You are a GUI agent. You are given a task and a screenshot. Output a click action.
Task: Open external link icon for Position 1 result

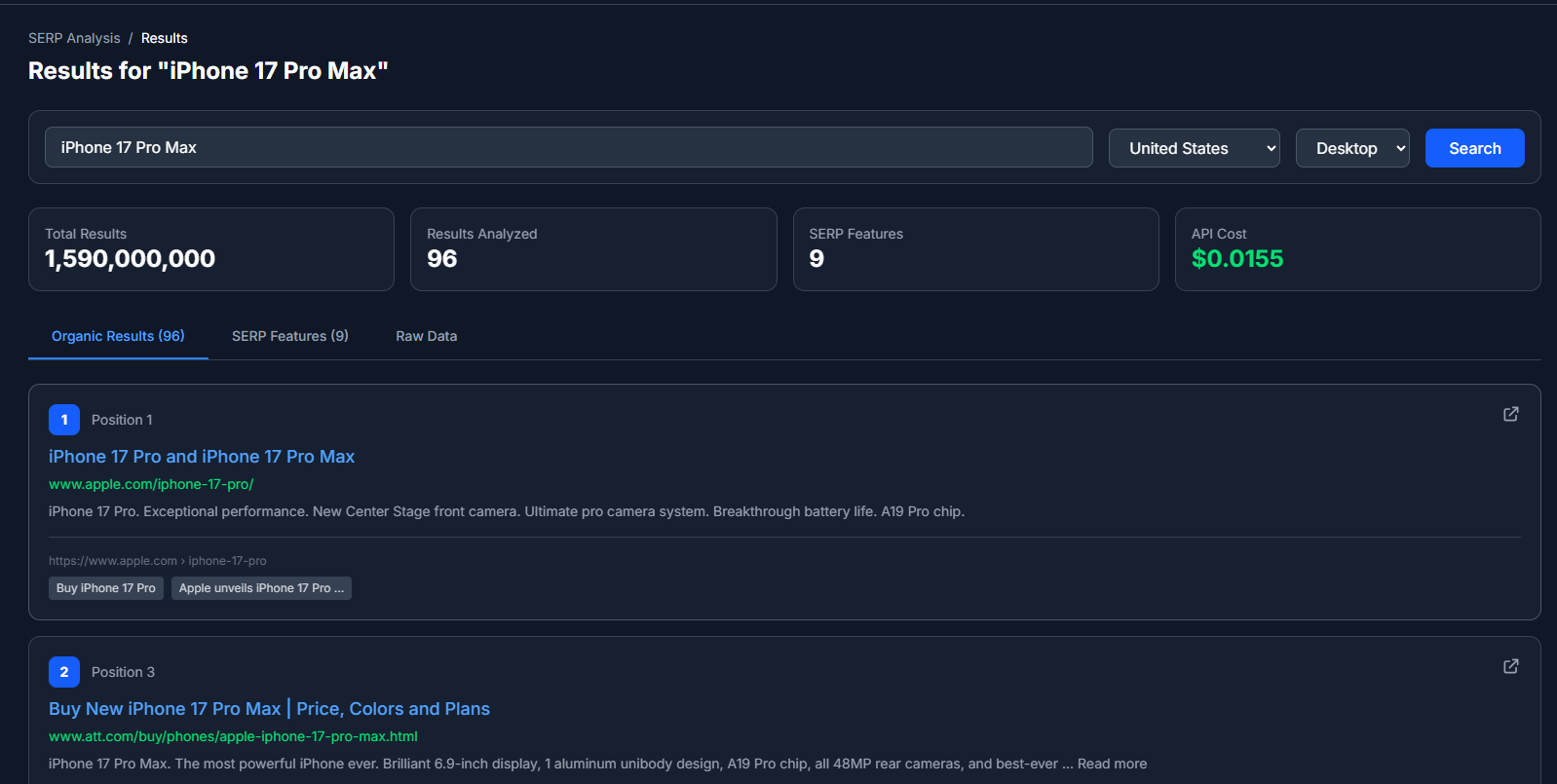1511,414
